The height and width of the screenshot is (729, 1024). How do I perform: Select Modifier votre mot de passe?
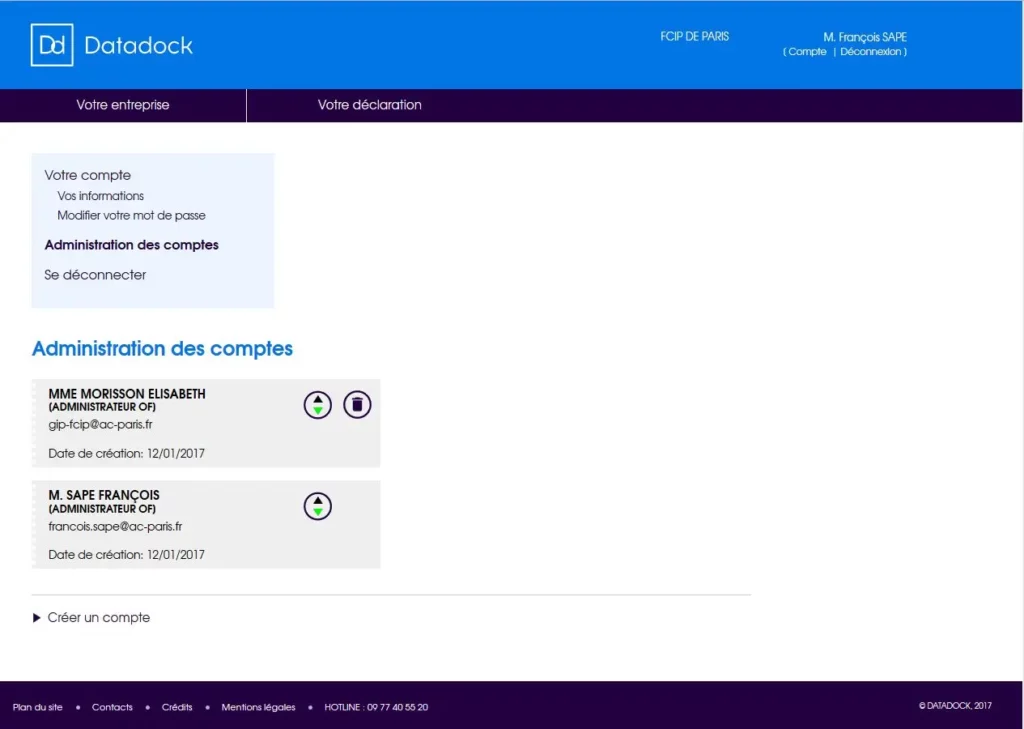pyautogui.click(x=131, y=216)
